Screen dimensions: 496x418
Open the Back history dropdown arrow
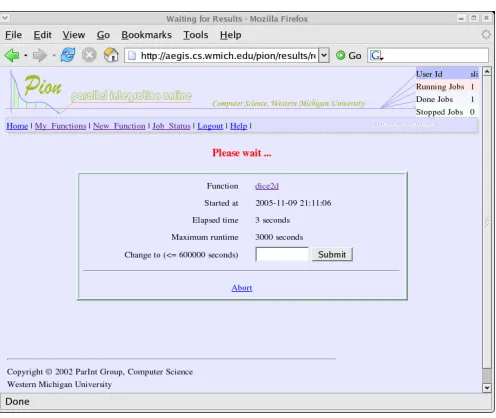(x=26, y=56)
